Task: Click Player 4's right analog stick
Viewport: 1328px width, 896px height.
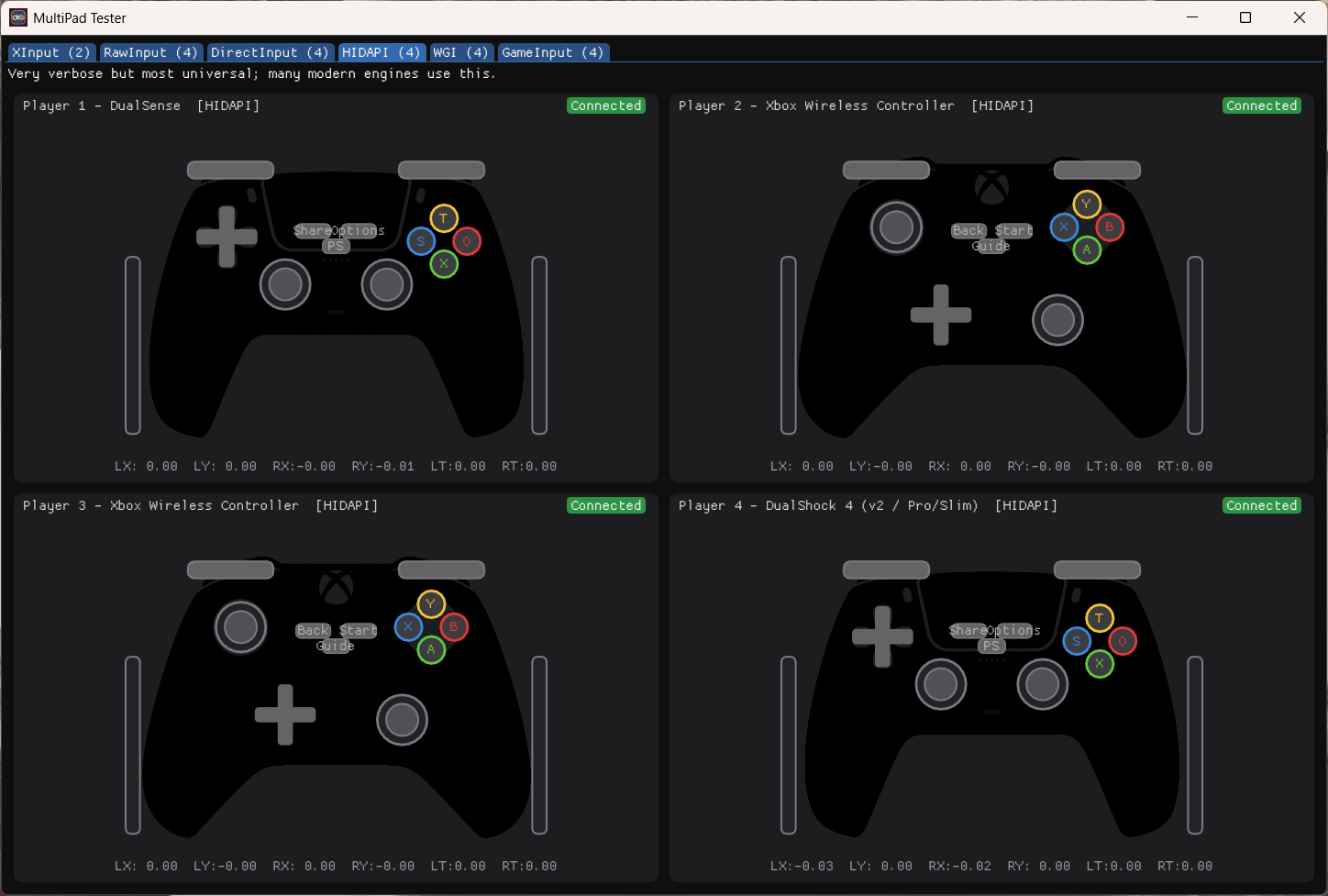Action: (1043, 684)
